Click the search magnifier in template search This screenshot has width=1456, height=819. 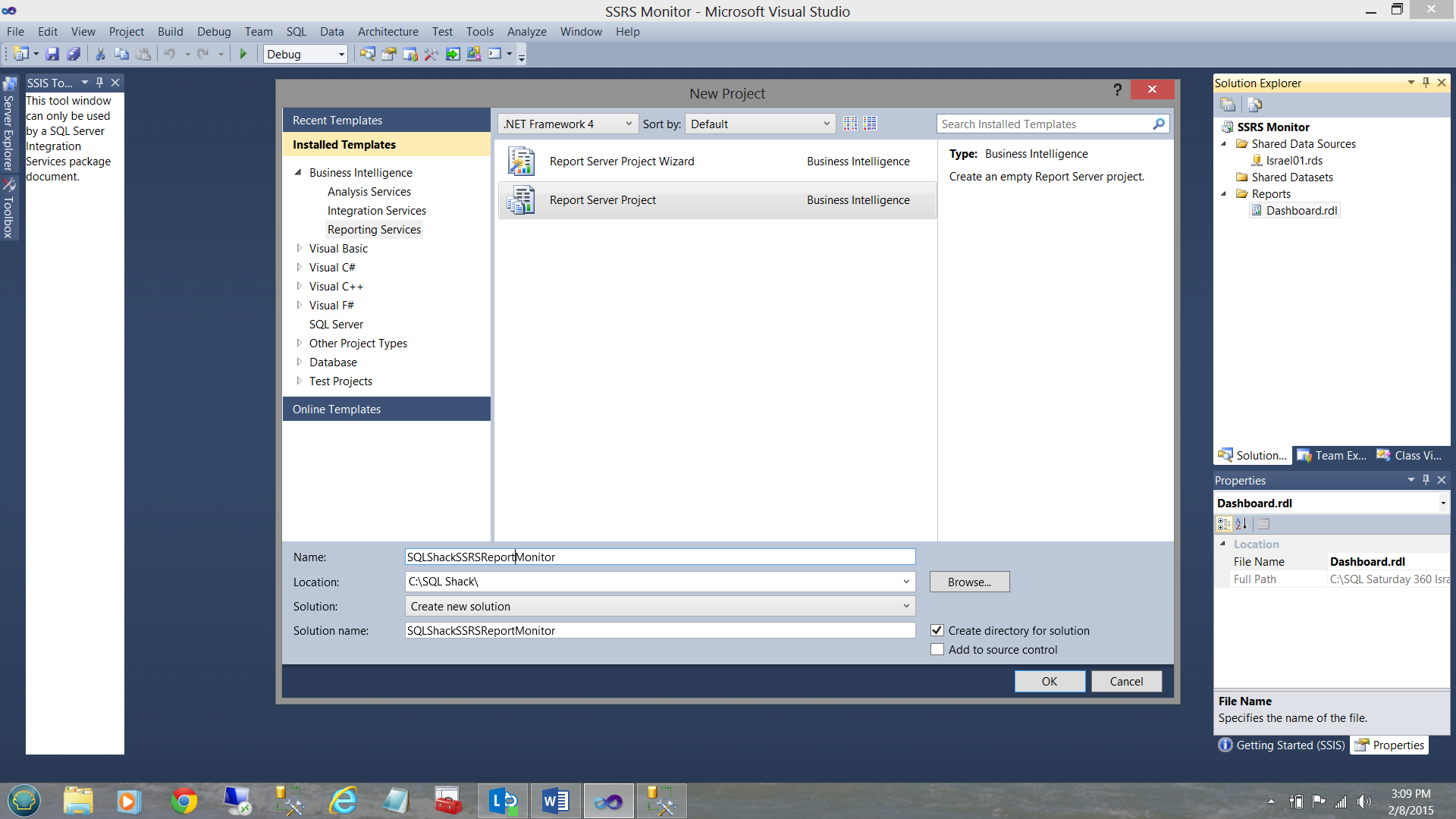(x=1158, y=124)
